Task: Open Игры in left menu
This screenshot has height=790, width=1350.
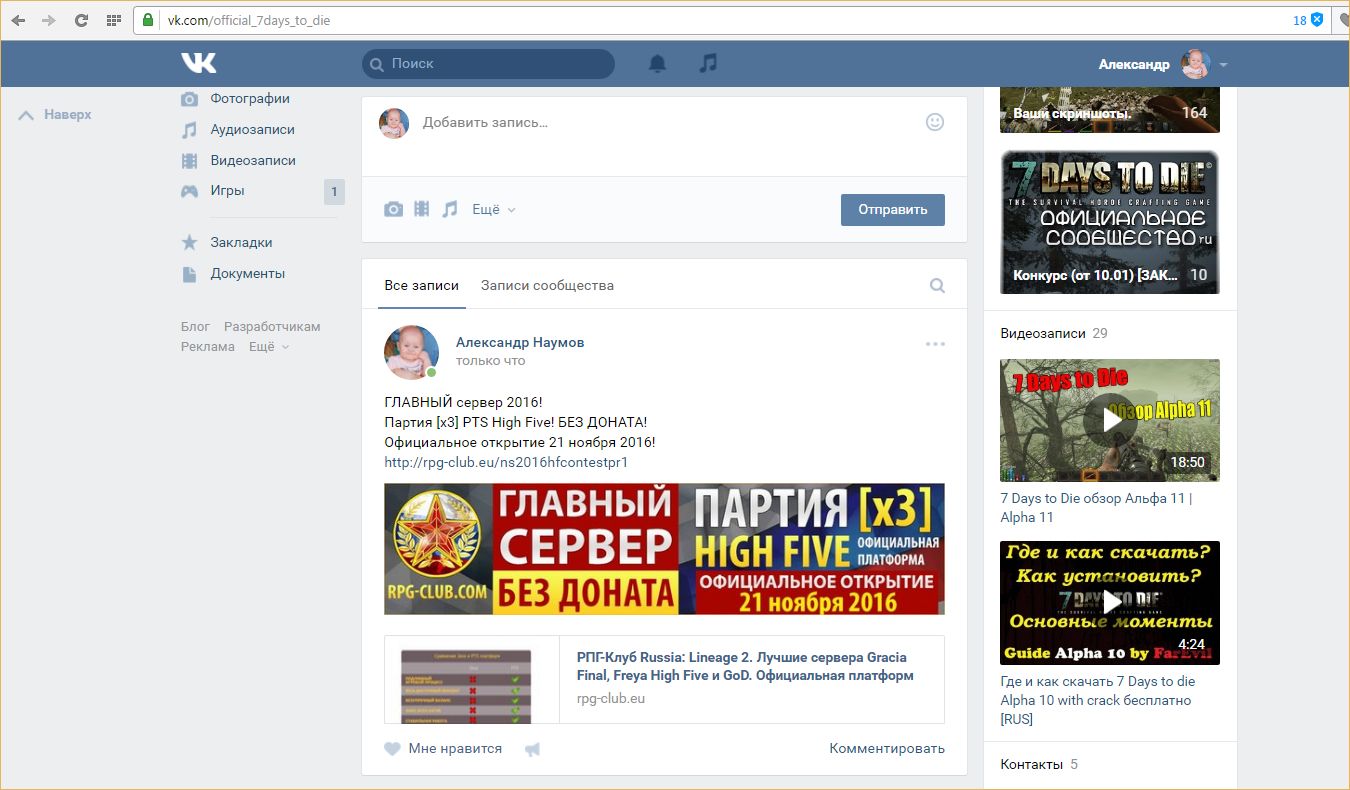Action: (x=227, y=191)
